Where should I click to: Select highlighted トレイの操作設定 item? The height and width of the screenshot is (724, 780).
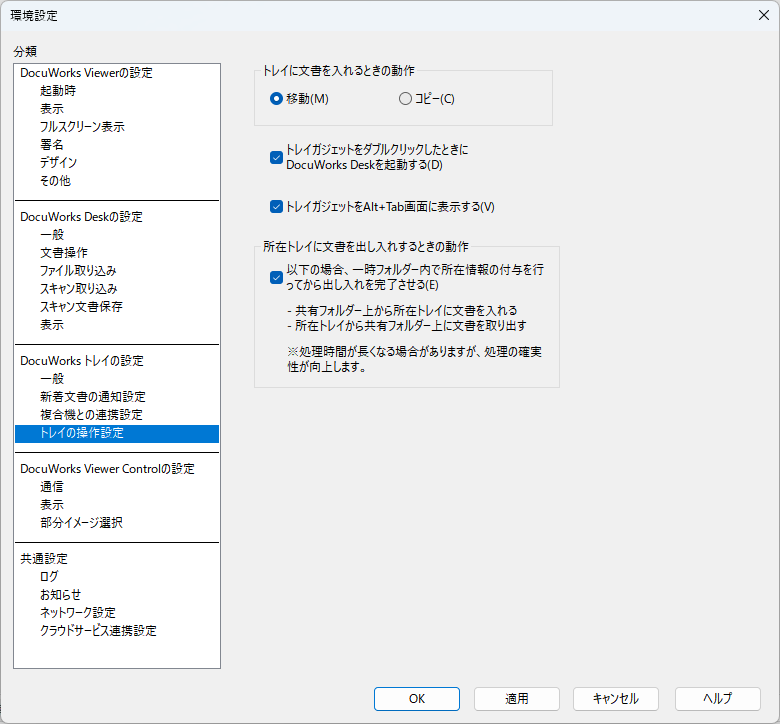click(117, 433)
